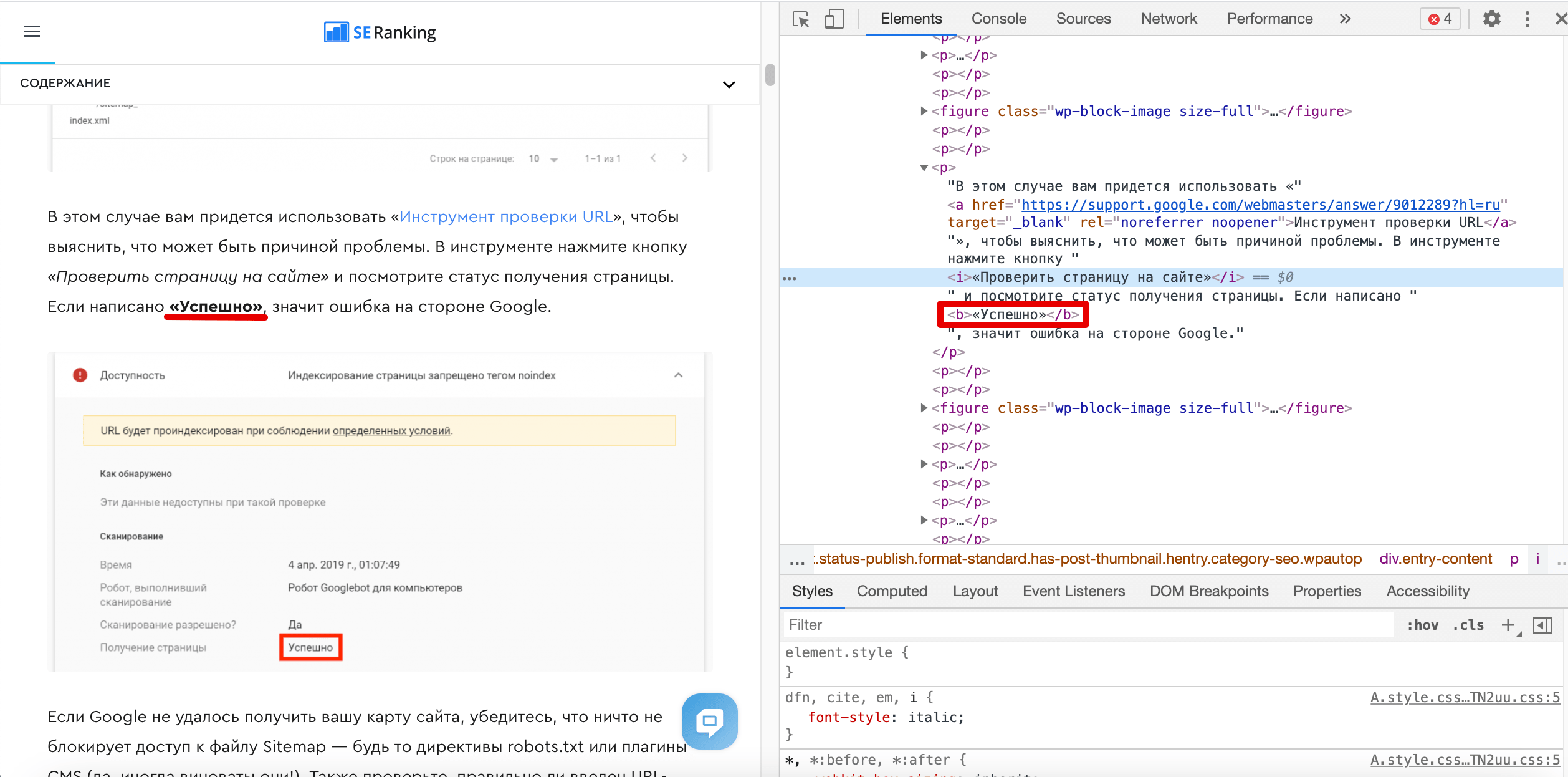
Task: Open A.style.css source link for dfn rule
Action: click(x=1465, y=698)
